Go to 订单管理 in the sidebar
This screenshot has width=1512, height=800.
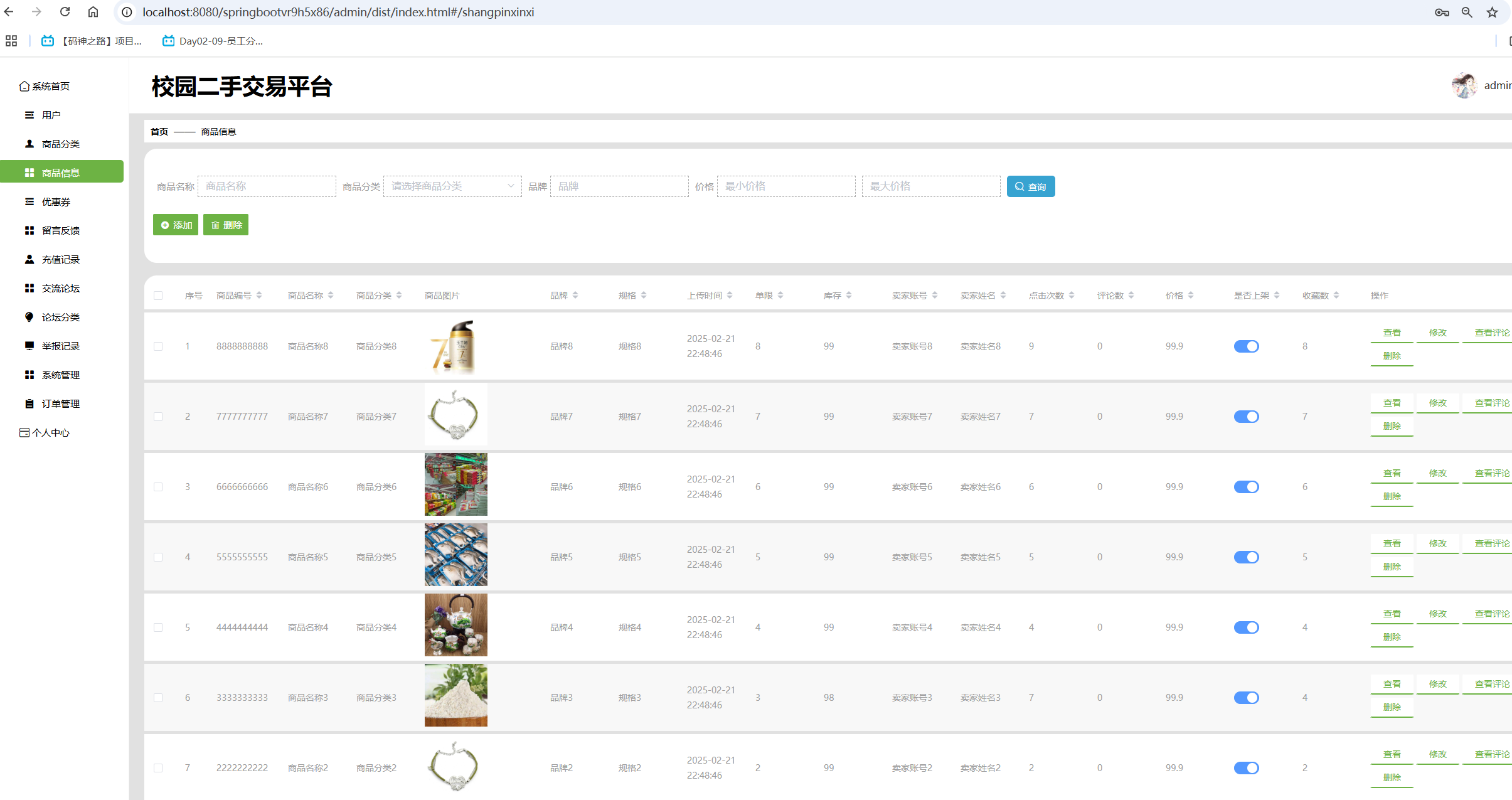click(60, 403)
